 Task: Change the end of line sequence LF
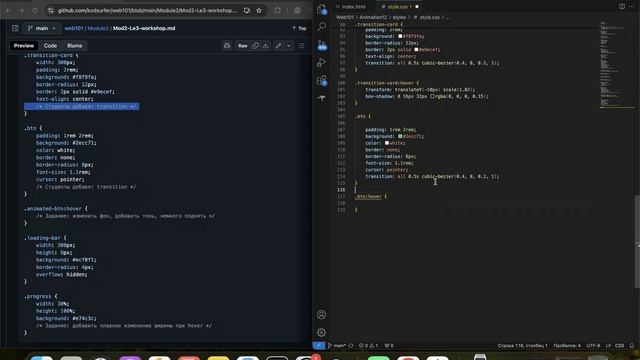tap(608, 346)
